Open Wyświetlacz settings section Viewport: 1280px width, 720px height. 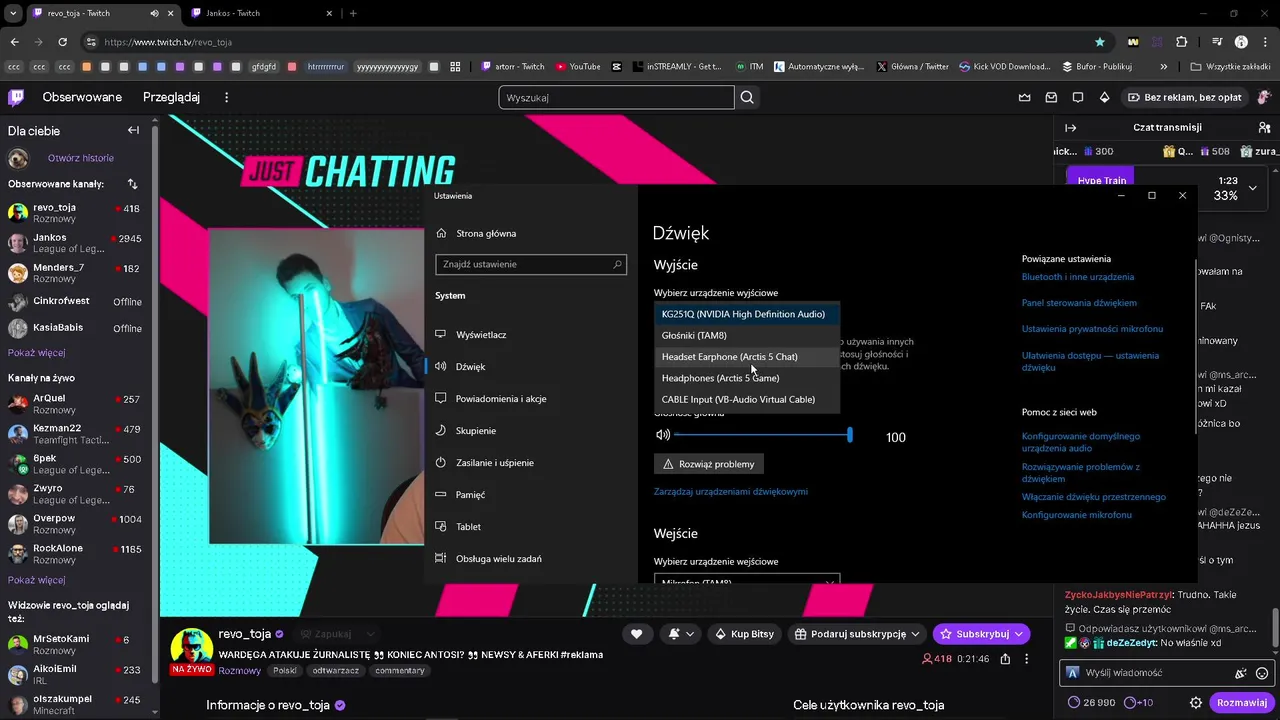pyautogui.click(x=481, y=334)
